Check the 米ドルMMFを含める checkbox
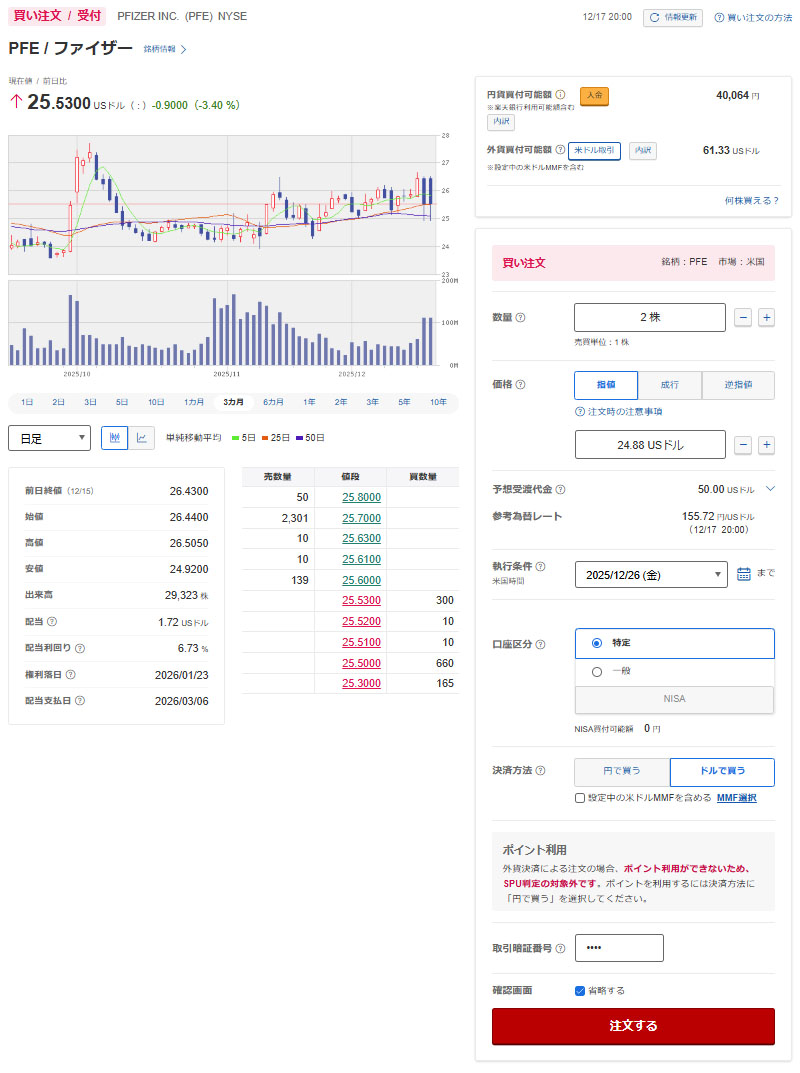Viewport: 800px width, 1073px height. [x=580, y=798]
